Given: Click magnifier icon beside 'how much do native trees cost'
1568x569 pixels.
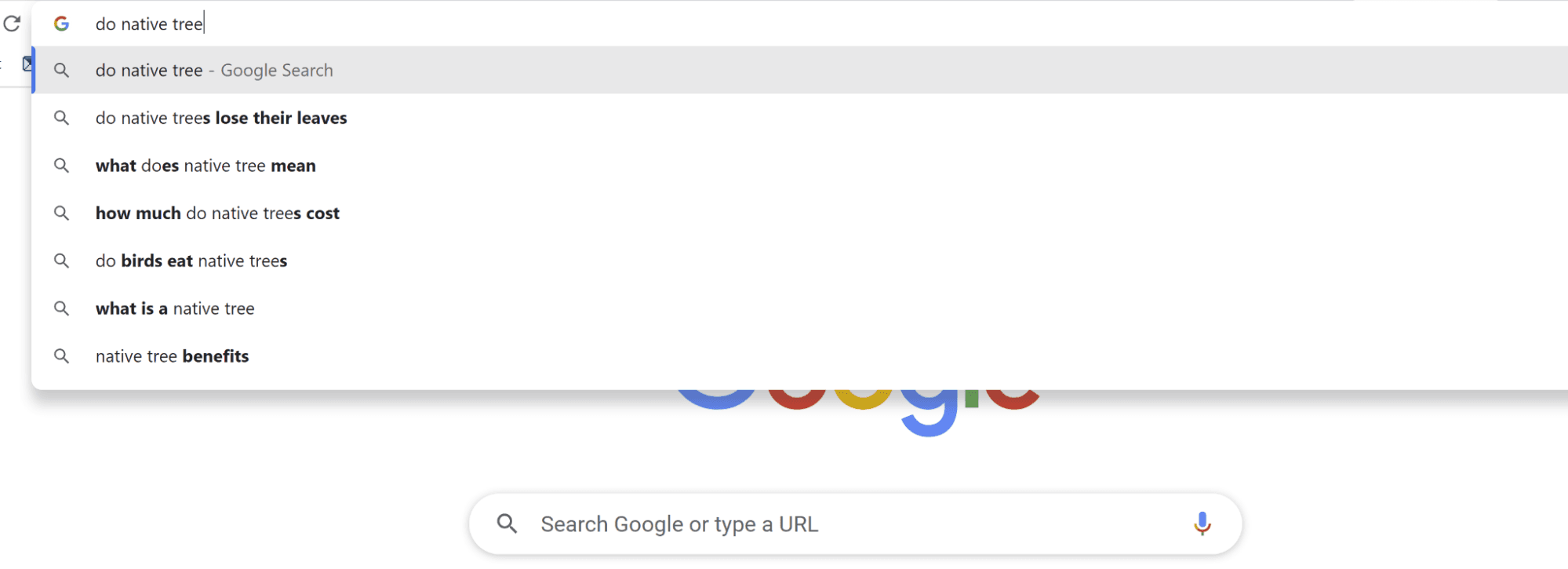Looking at the screenshot, I should pos(61,213).
